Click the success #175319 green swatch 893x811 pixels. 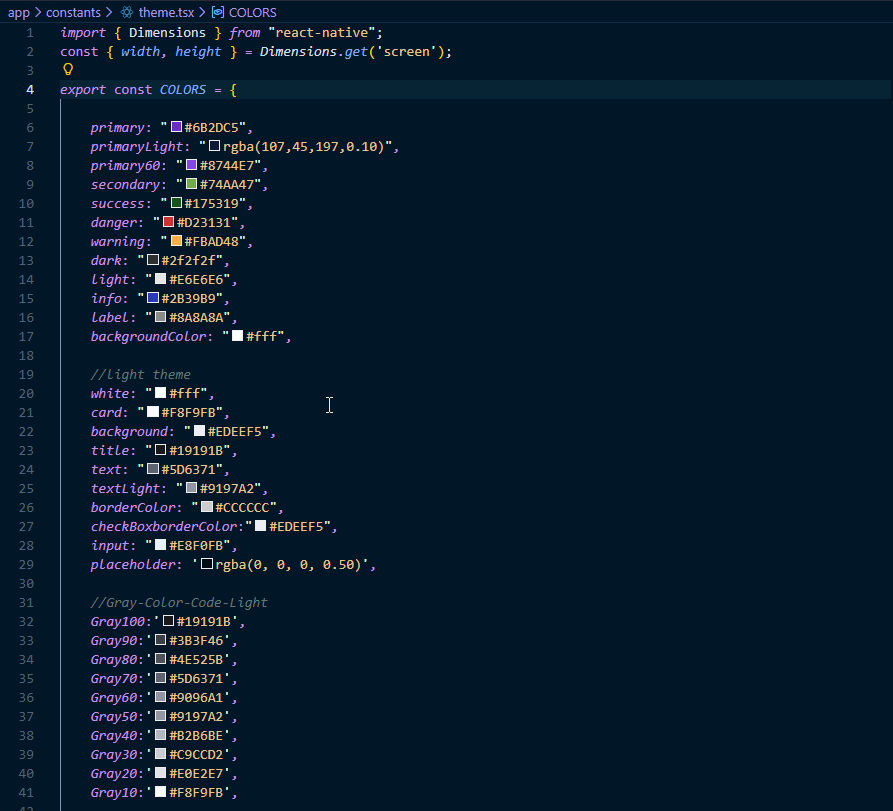[x=176, y=204]
